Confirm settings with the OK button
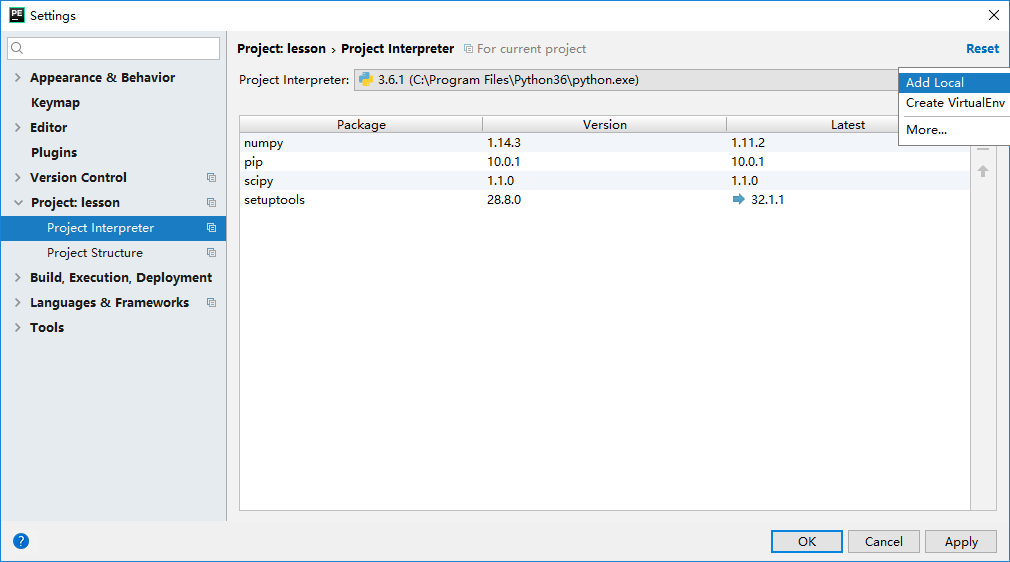Viewport: 1010px width, 562px height. (806, 541)
